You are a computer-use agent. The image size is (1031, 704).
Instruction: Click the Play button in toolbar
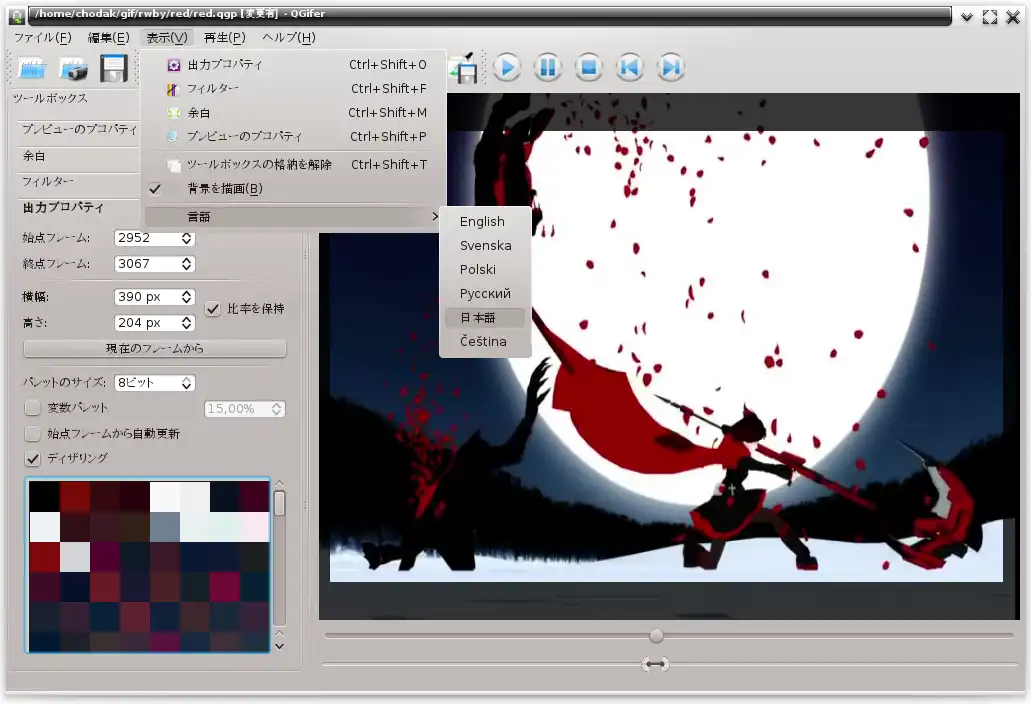507,68
